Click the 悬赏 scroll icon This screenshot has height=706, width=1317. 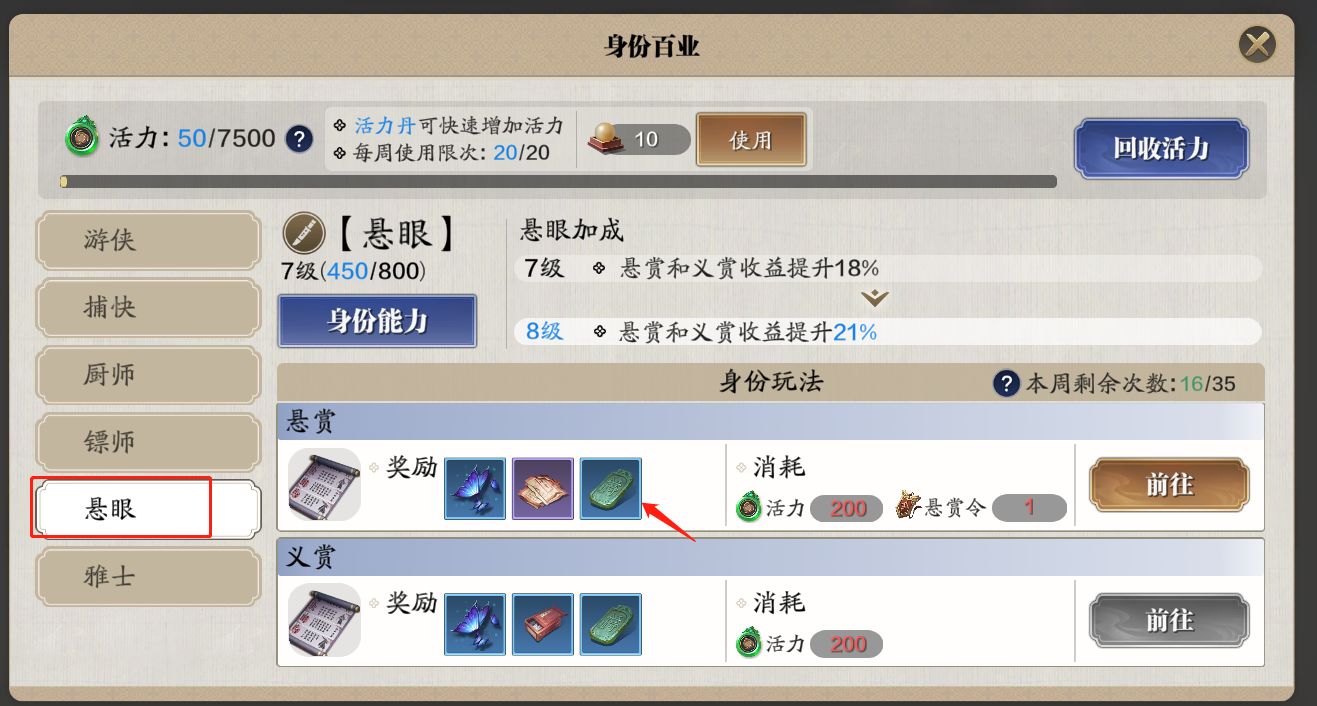[x=324, y=485]
